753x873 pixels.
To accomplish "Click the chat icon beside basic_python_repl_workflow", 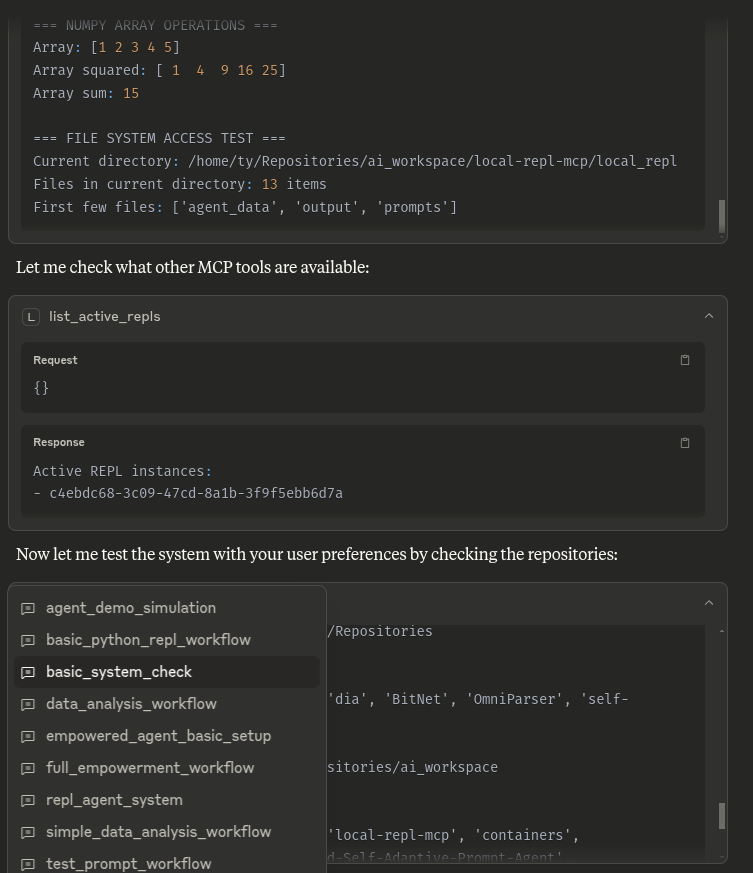I will click(28, 640).
